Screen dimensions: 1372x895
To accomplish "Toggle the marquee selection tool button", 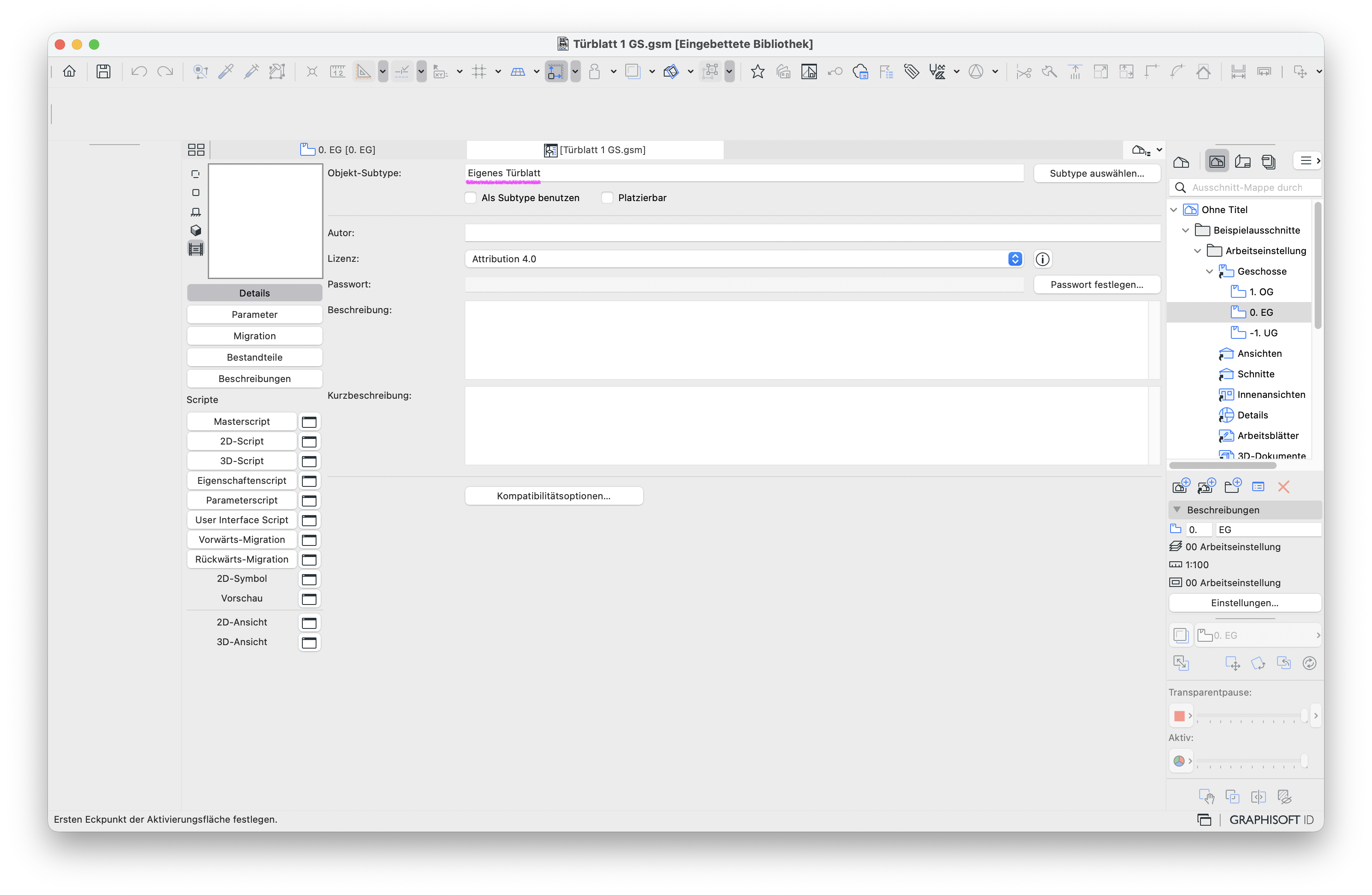I will (556, 71).
